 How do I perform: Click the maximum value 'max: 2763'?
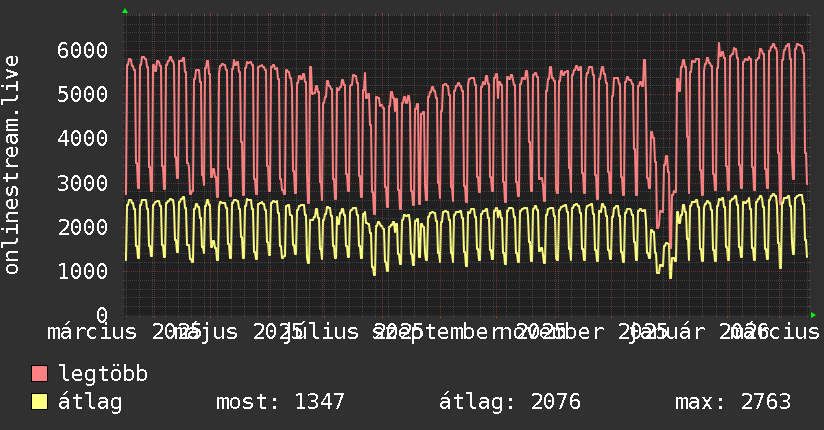click(733, 402)
